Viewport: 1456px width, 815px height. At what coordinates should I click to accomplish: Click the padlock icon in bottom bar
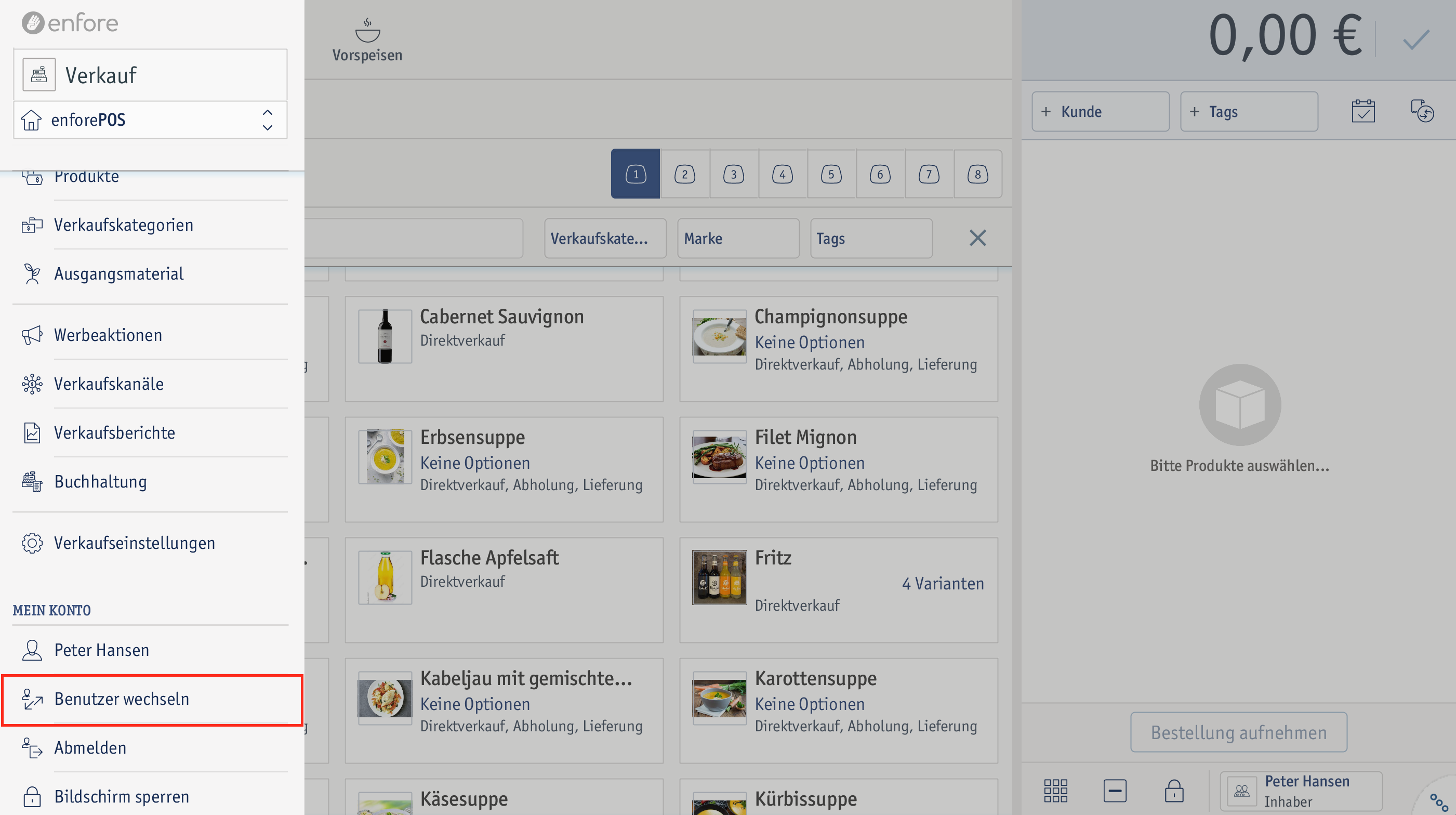pos(1174,791)
